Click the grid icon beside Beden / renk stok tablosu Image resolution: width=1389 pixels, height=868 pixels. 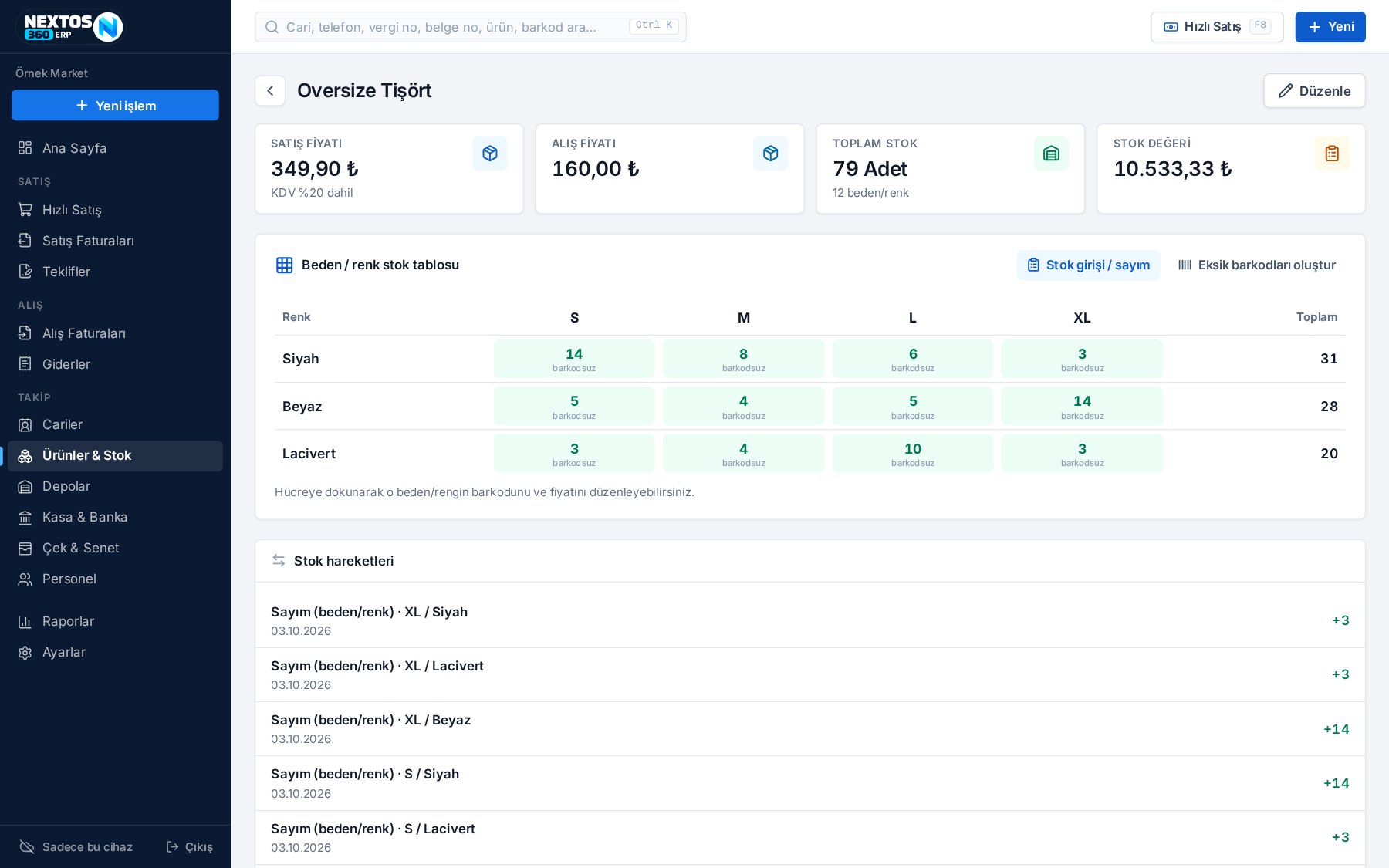click(x=285, y=265)
